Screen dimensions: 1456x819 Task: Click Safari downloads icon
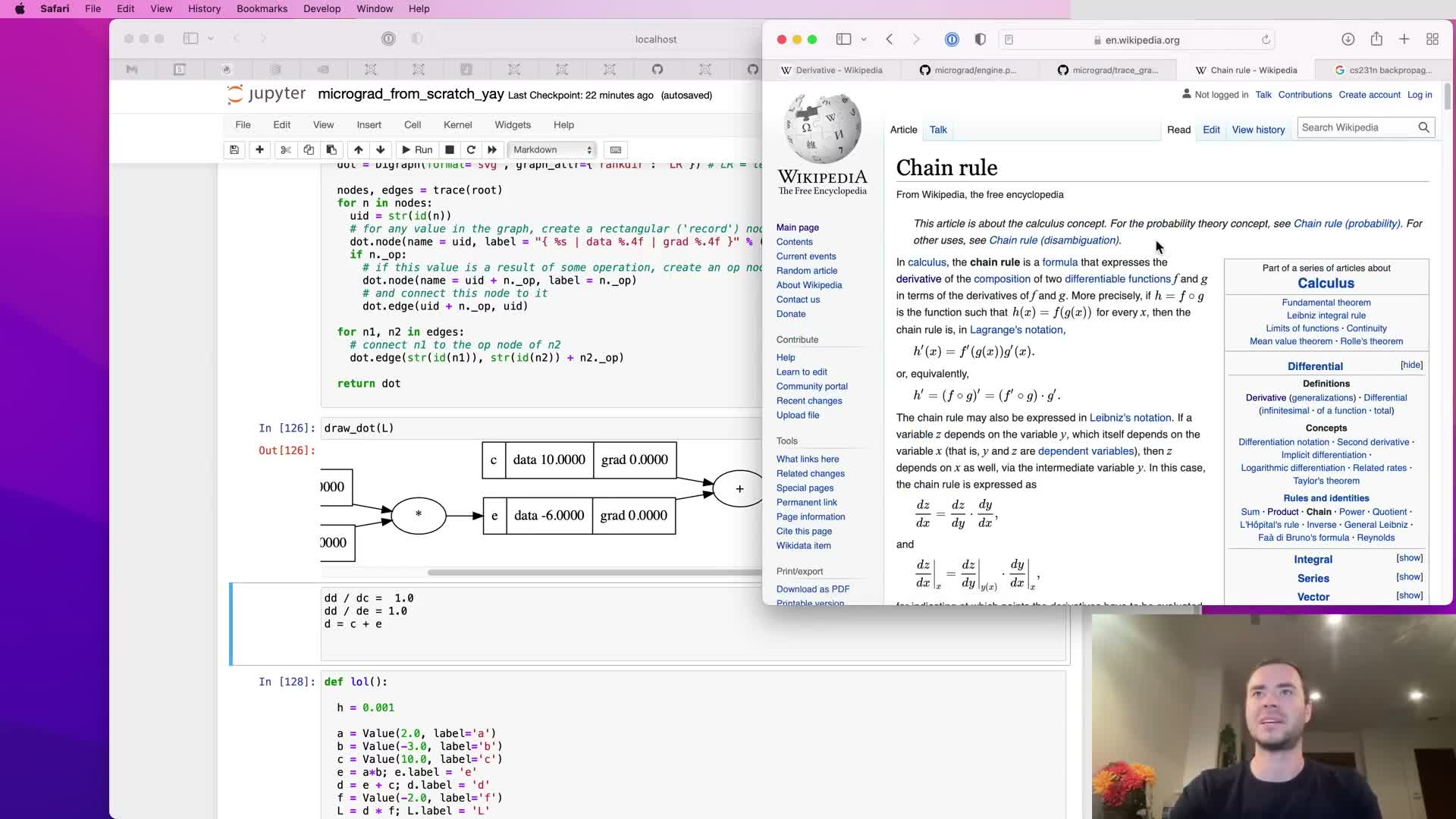click(x=1348, y=39)
